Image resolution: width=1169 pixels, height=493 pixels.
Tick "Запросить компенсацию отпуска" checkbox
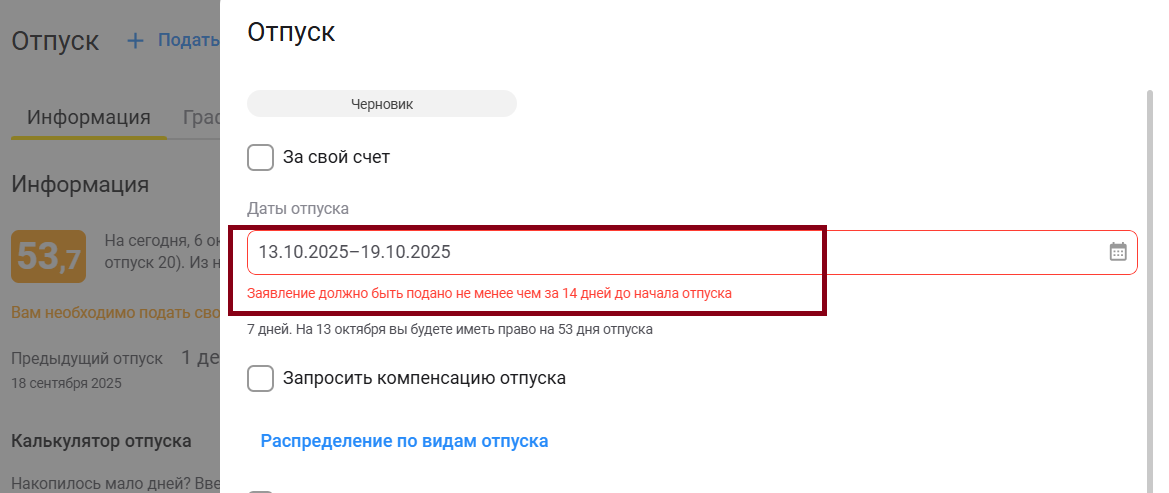tap(260, 379)
